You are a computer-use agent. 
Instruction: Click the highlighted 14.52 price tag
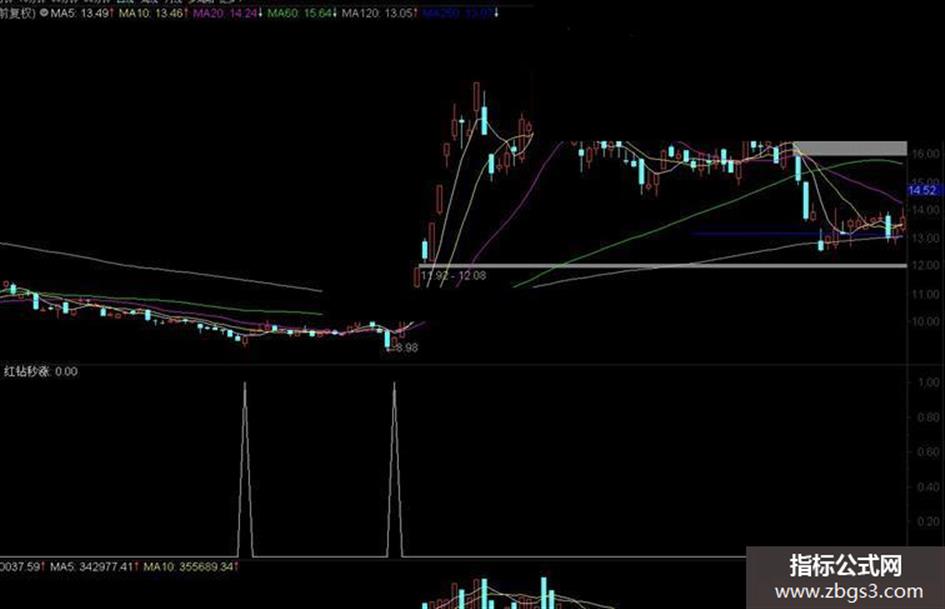(x=923, y=191)
